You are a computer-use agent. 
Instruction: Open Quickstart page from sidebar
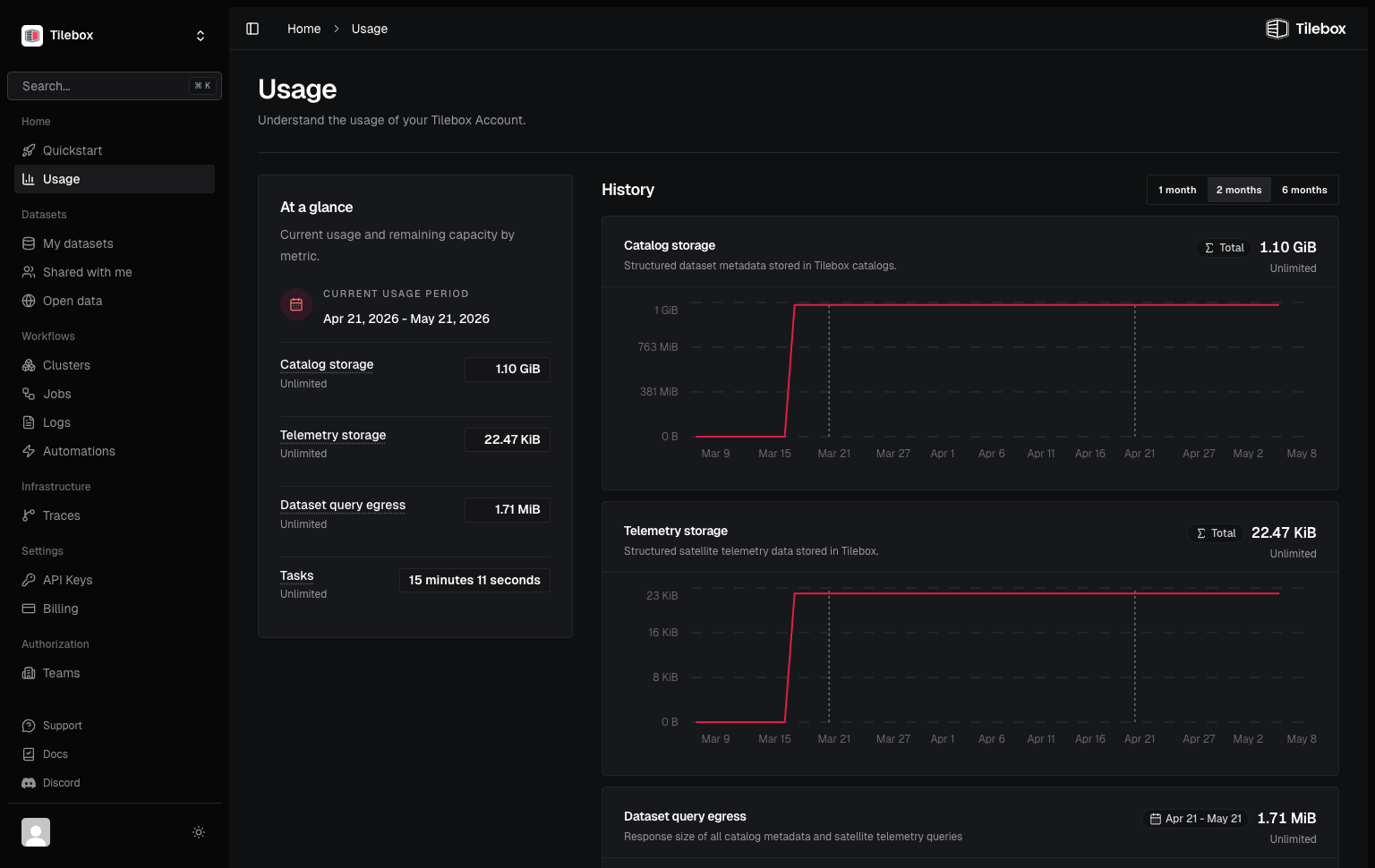115,150
